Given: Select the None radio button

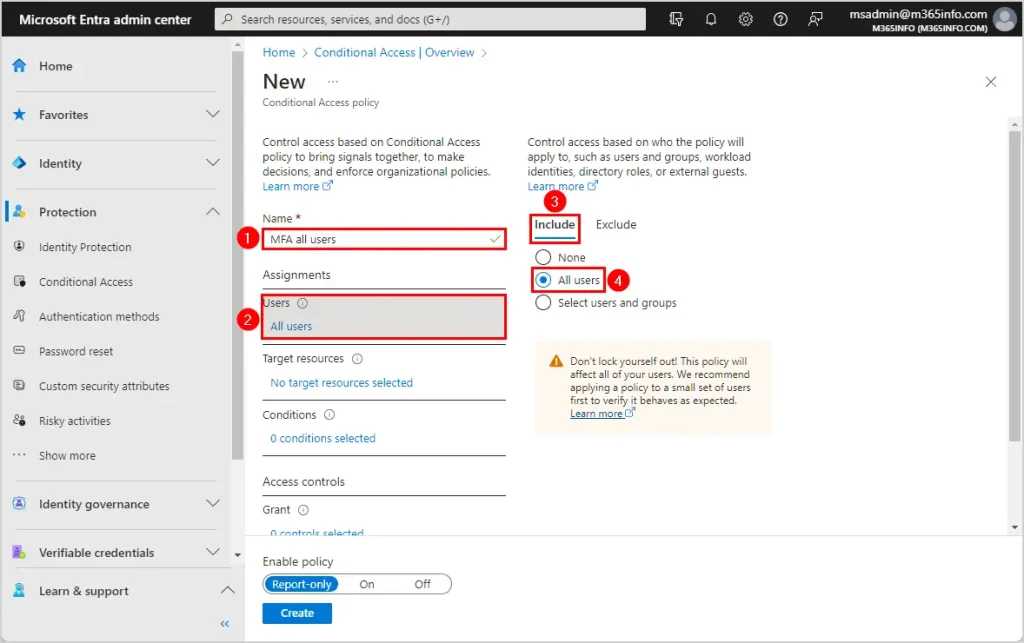Looking at the screenshot, I should [544, 258].
